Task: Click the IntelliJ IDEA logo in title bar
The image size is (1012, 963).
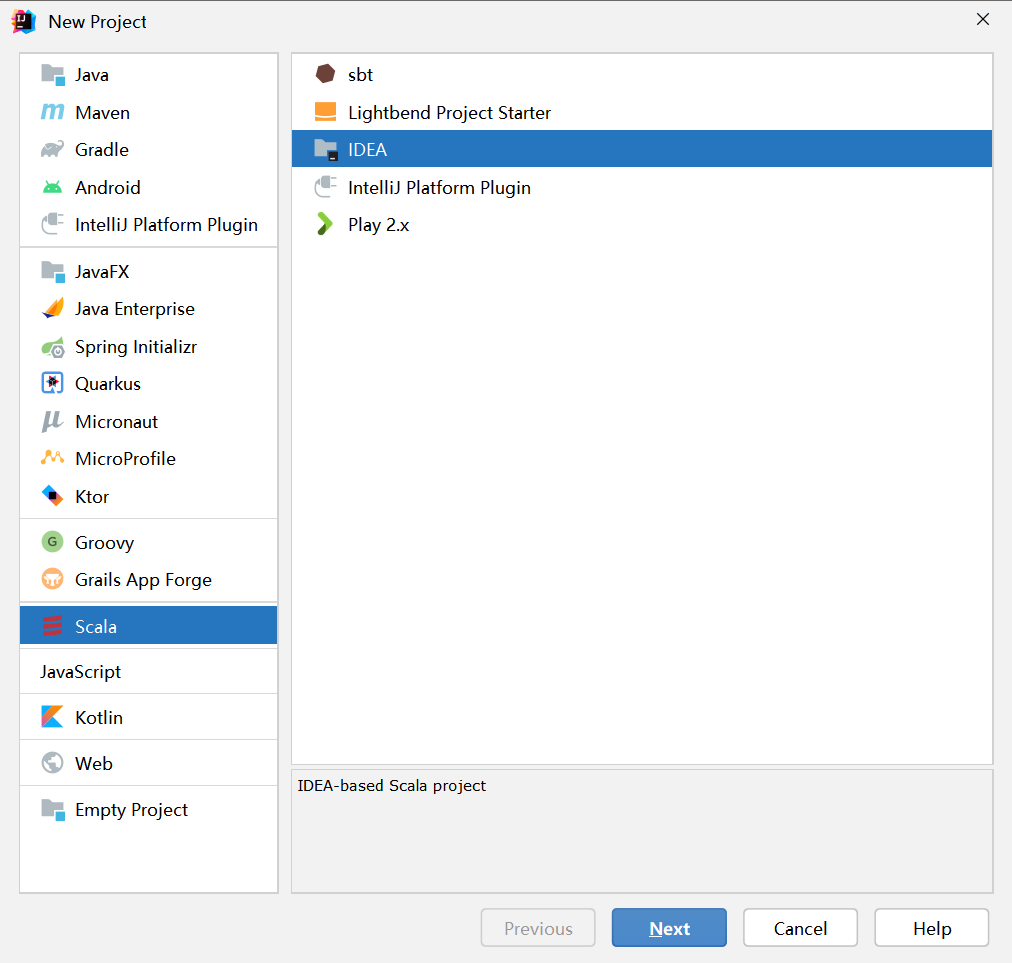Action: [24, 21]
